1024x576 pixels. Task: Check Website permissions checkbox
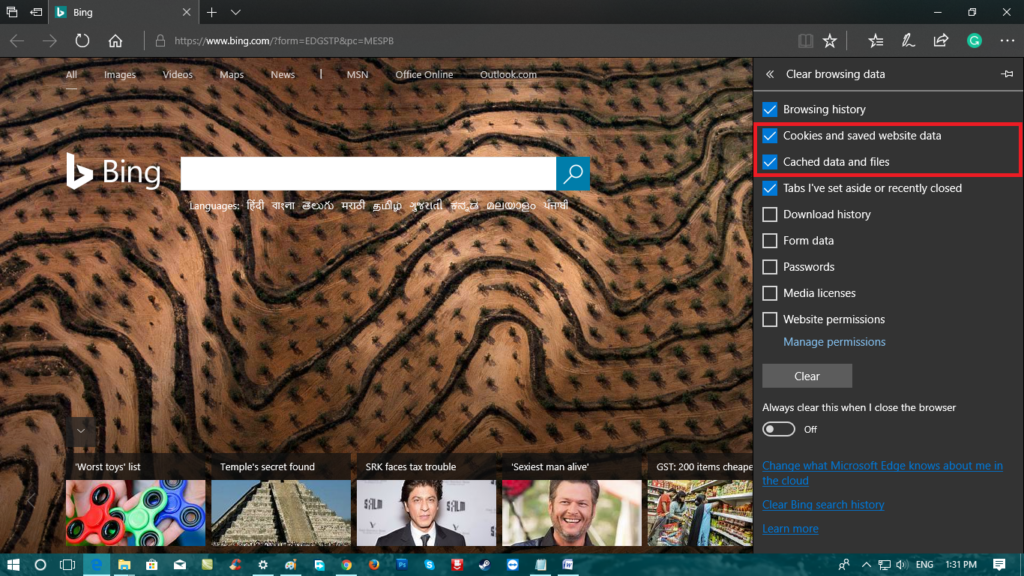pyautogui.click(x=770, y=319)
